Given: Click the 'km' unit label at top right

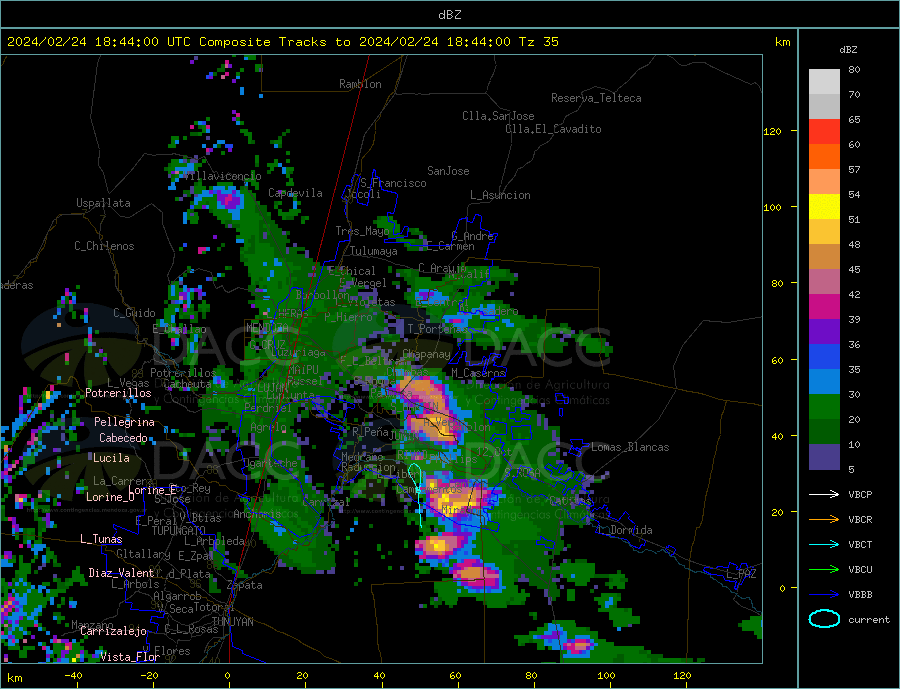Looking at the screenshot, I should [x=782, y=42].
